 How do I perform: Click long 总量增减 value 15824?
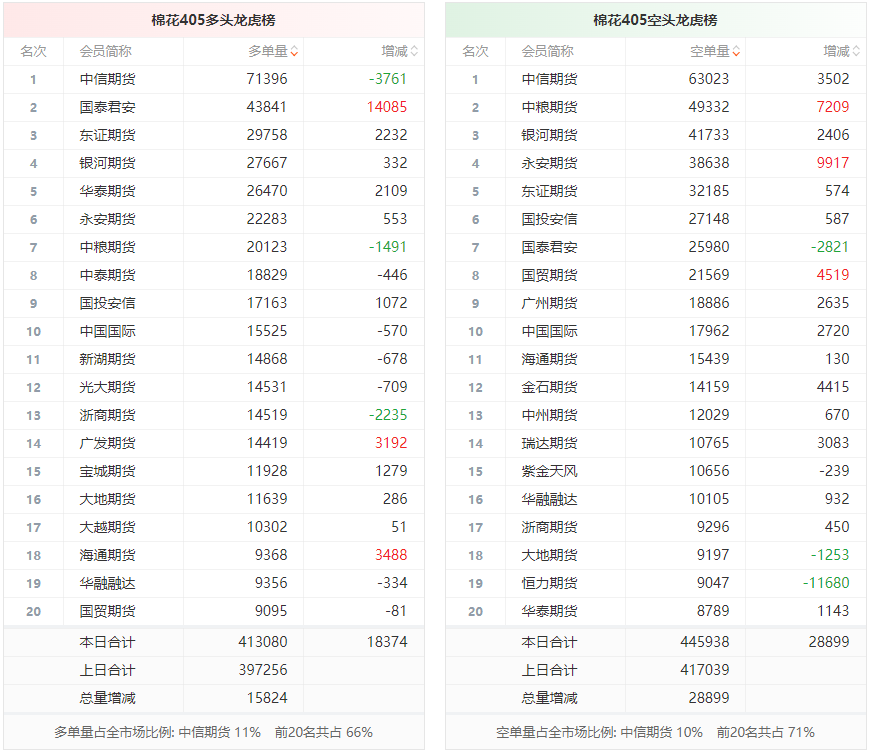tap(267, 698)
